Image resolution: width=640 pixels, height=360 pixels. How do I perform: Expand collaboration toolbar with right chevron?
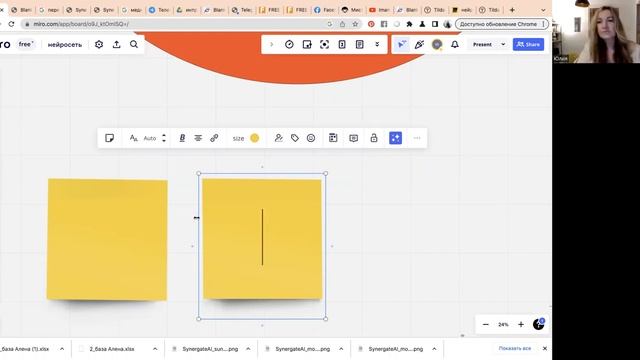(x=271, y=44)
